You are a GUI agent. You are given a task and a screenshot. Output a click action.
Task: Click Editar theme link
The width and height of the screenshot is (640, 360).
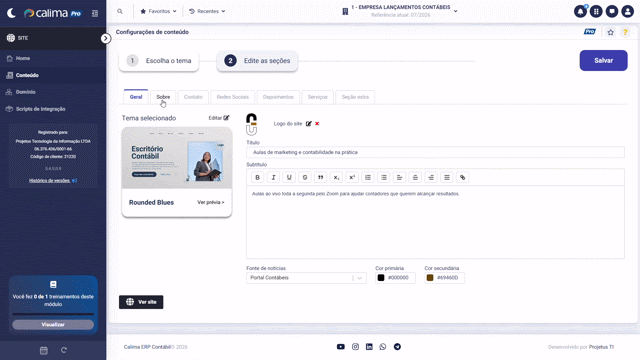219,118
